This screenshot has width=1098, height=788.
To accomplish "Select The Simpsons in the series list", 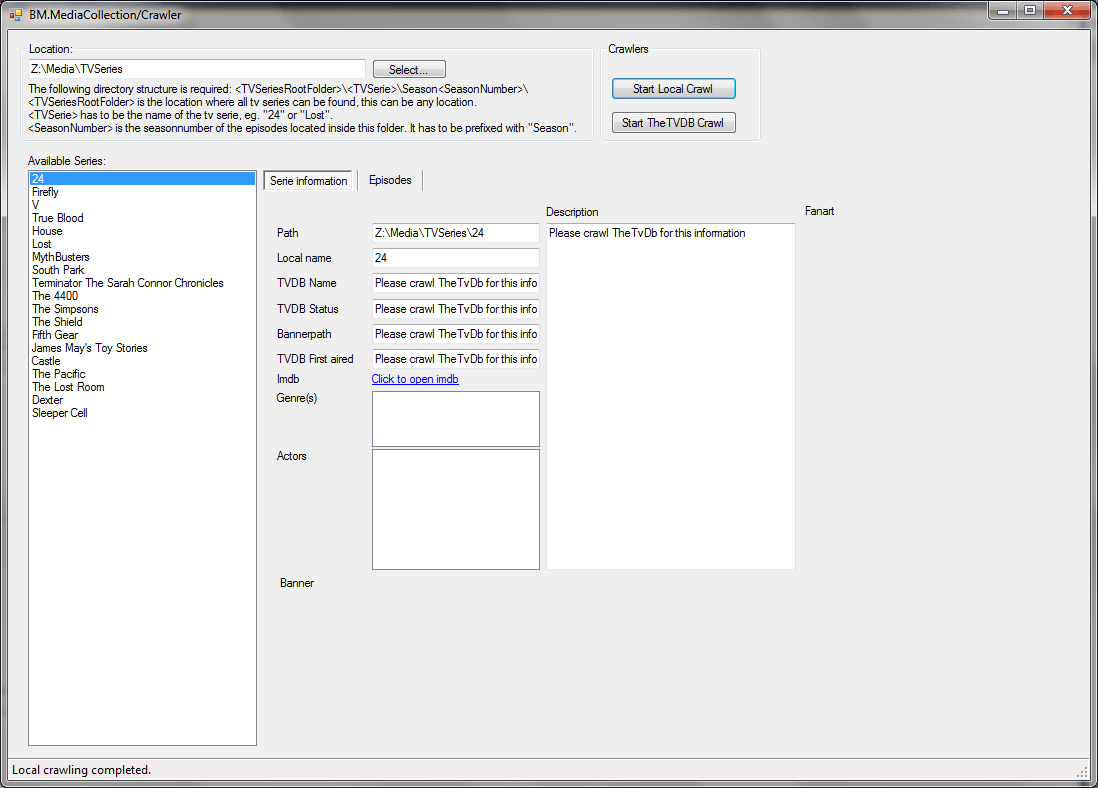I will (142, 309).
